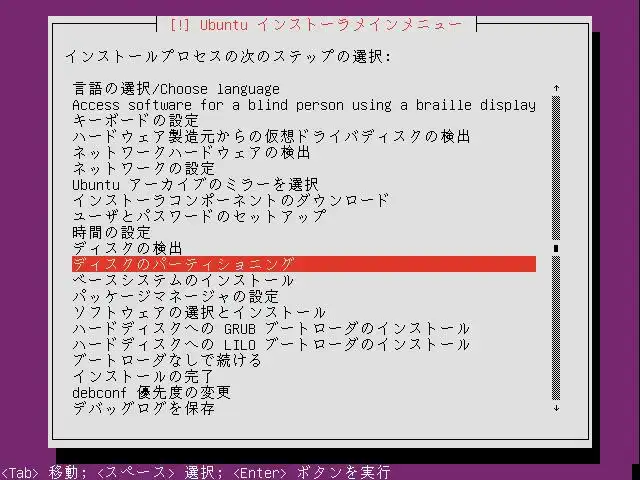Open ネットワークの設定 step

[x=144, y=169]
